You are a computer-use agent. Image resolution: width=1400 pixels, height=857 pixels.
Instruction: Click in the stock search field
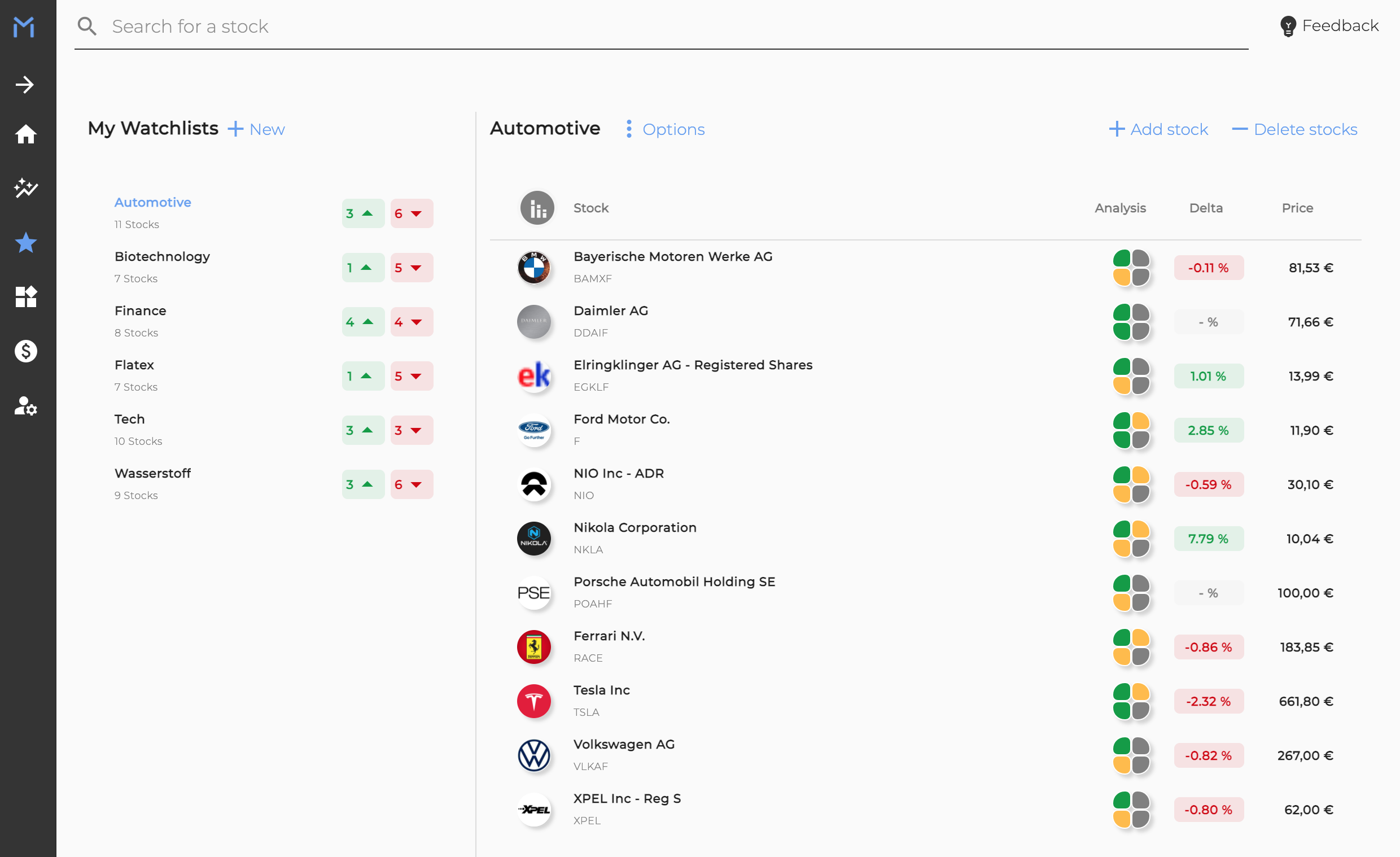pyautogui.click(x=662, y=26)
